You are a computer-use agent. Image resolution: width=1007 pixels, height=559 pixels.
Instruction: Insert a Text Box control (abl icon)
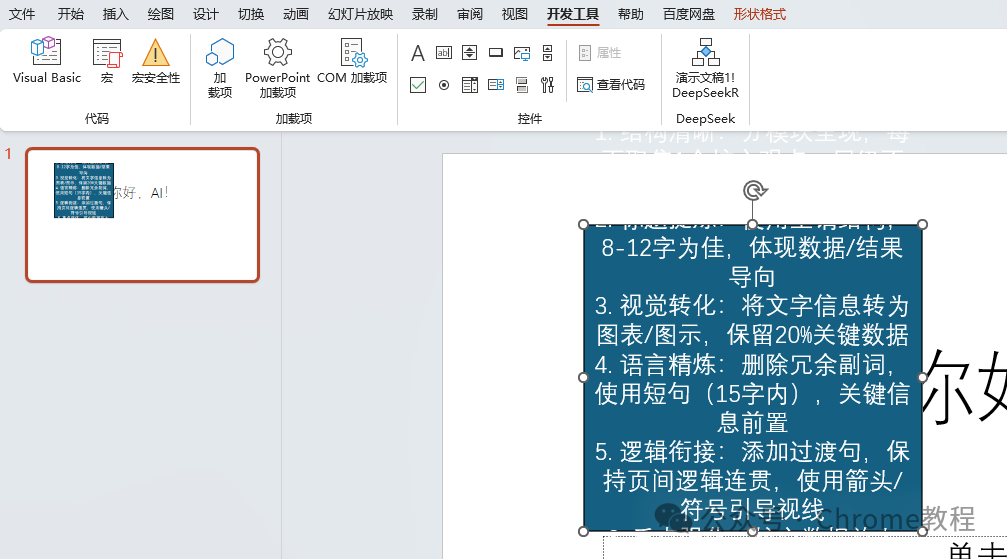[444, 53]
